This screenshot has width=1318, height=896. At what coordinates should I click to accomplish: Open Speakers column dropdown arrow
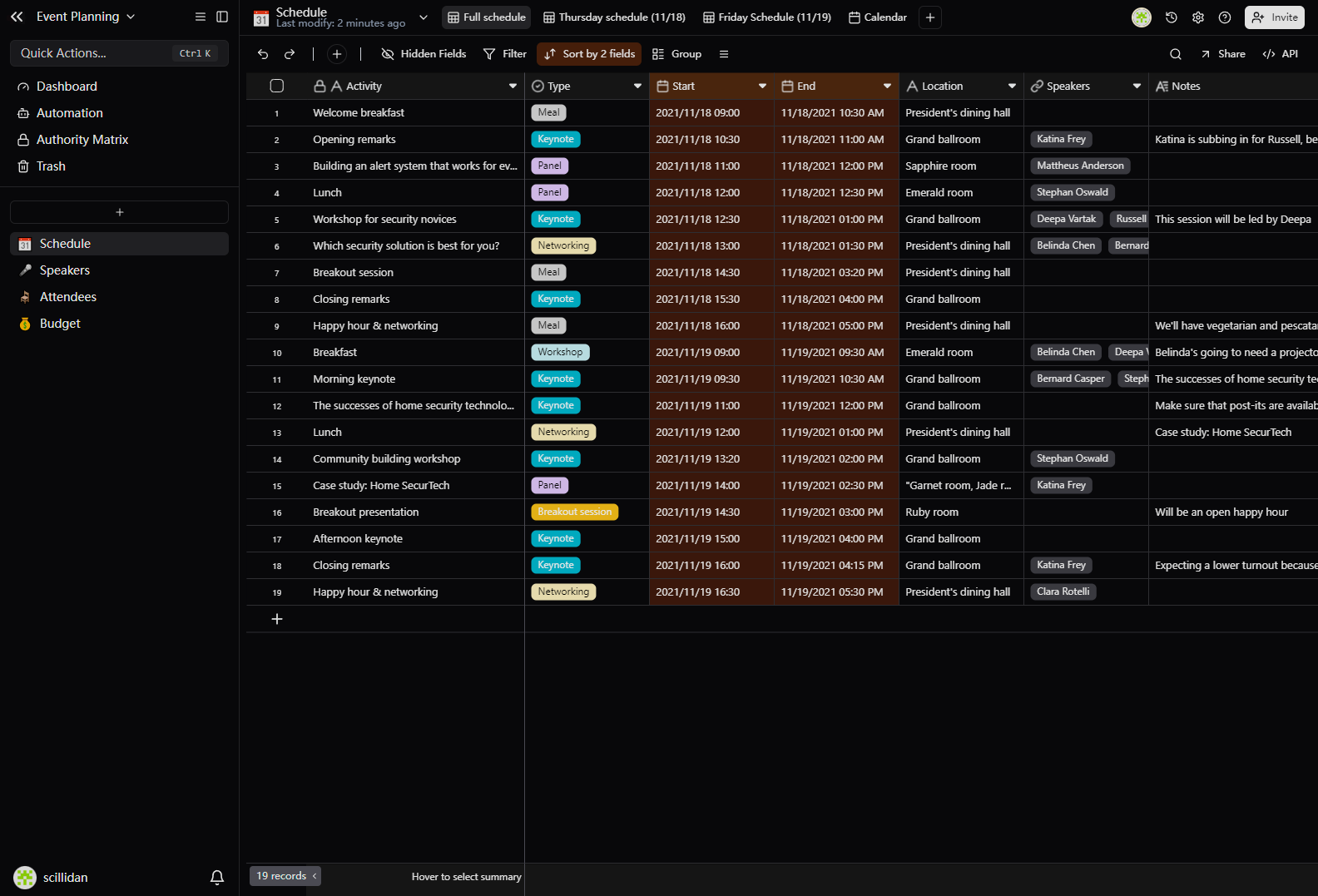click(x=1137, y=86)
